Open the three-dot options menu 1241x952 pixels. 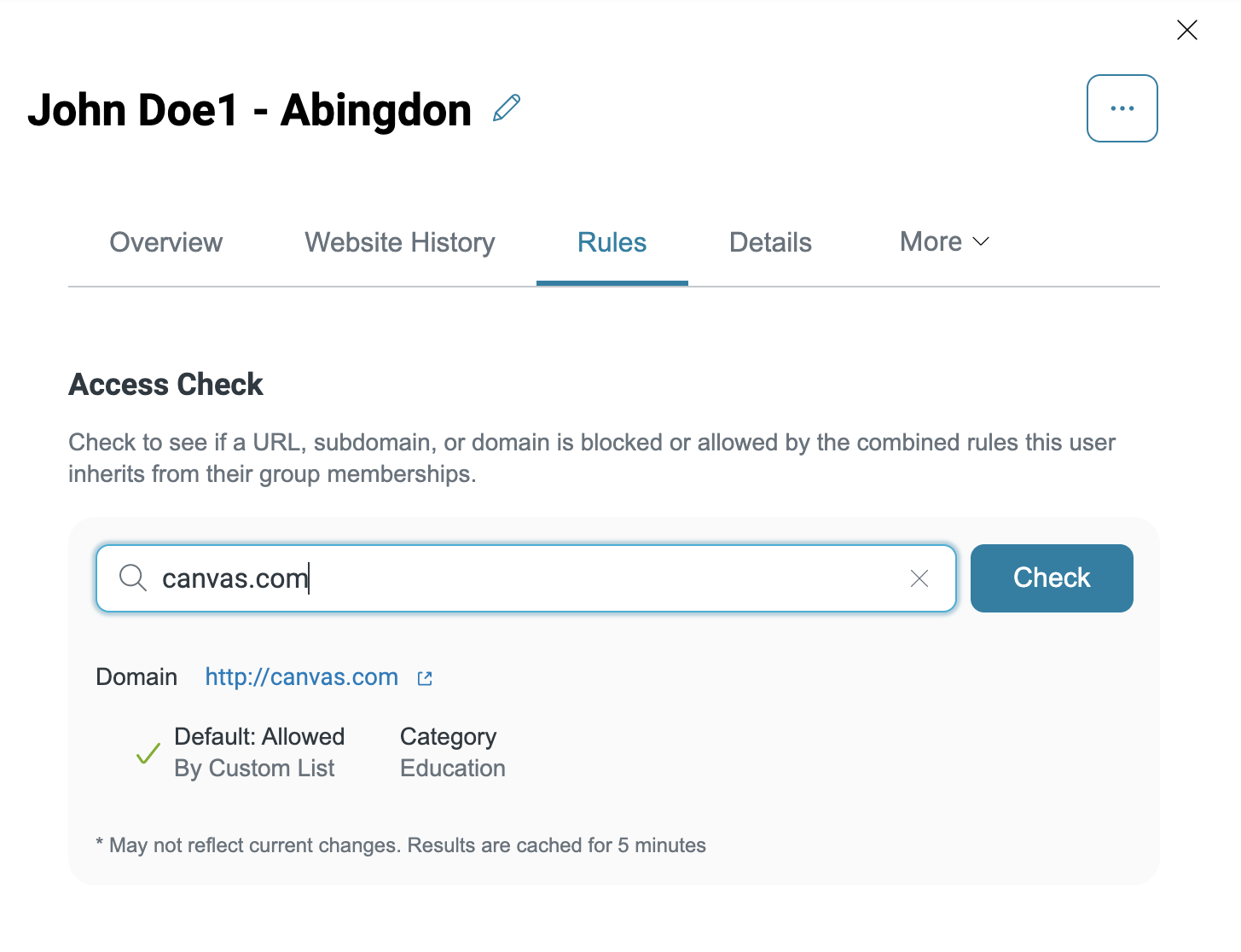point(1122,108)
